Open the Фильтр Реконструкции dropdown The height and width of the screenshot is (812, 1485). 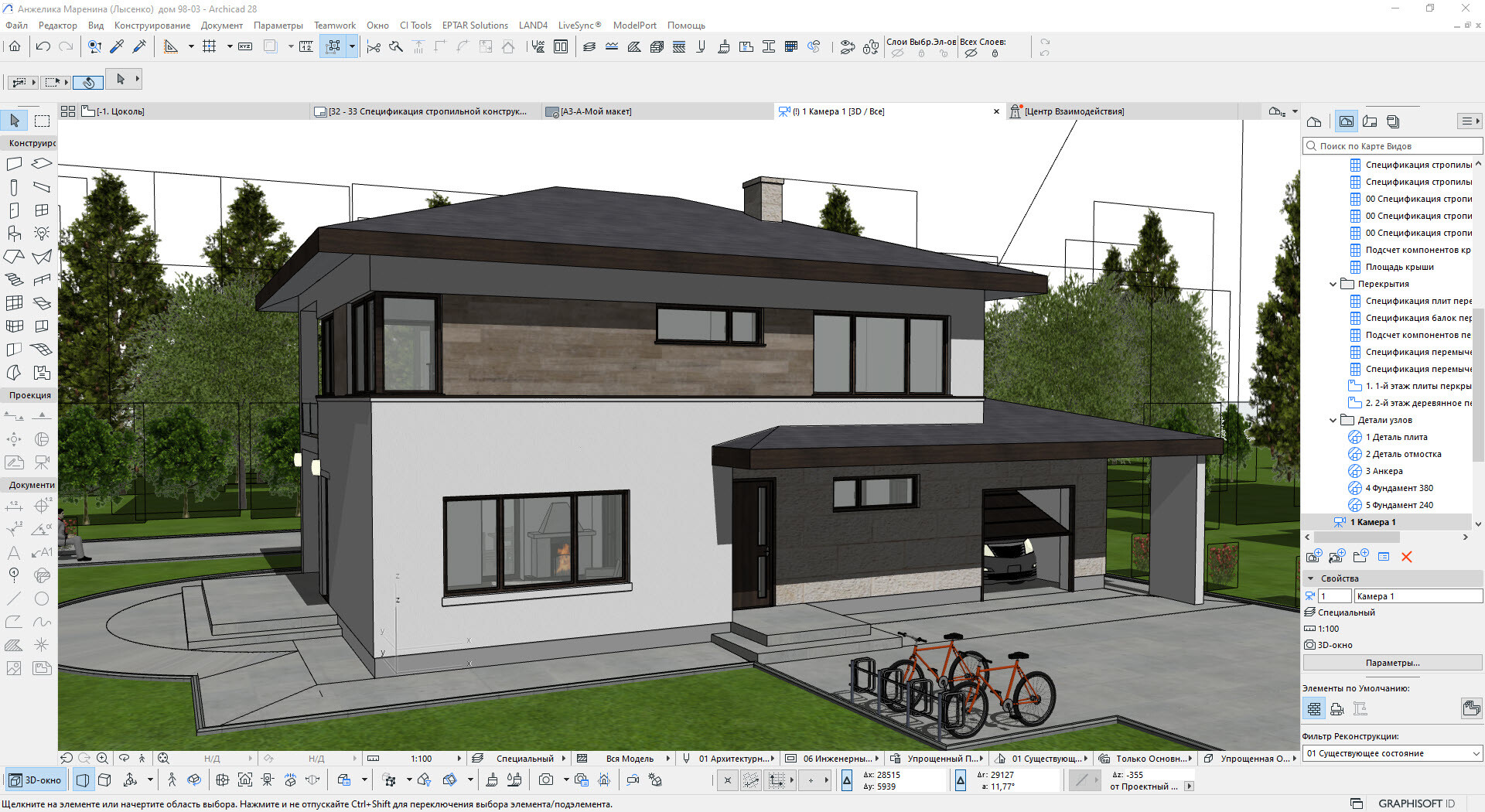click(x=1392, y=753)
